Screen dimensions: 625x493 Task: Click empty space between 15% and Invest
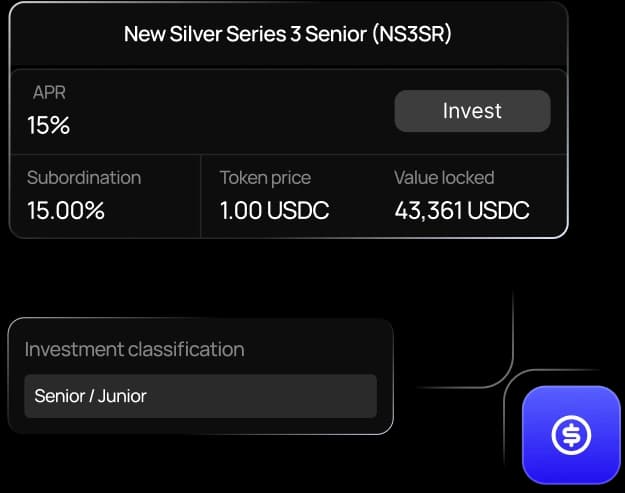tap(231, 116)
